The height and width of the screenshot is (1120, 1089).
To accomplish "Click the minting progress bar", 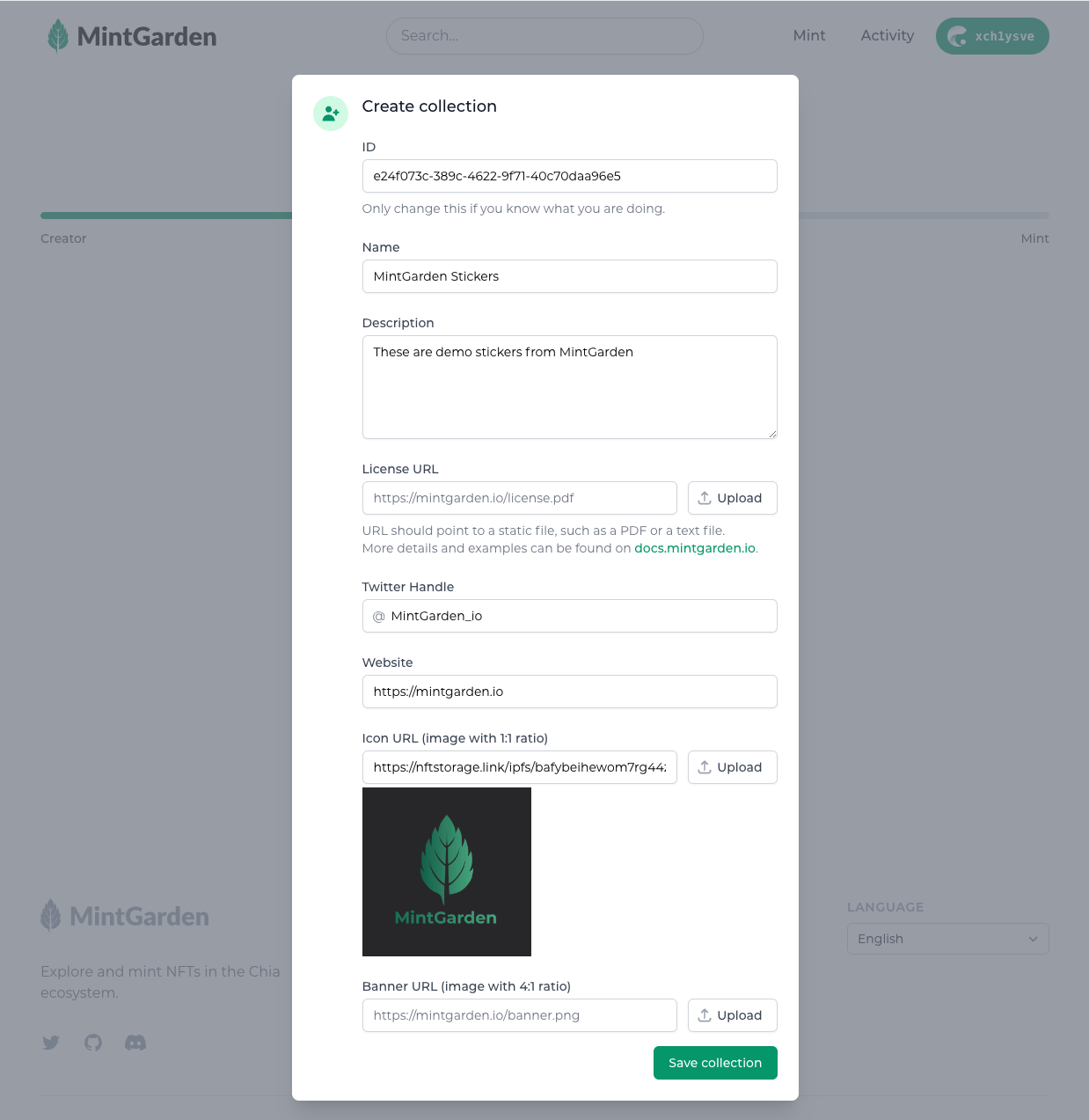I will point(167,216).
